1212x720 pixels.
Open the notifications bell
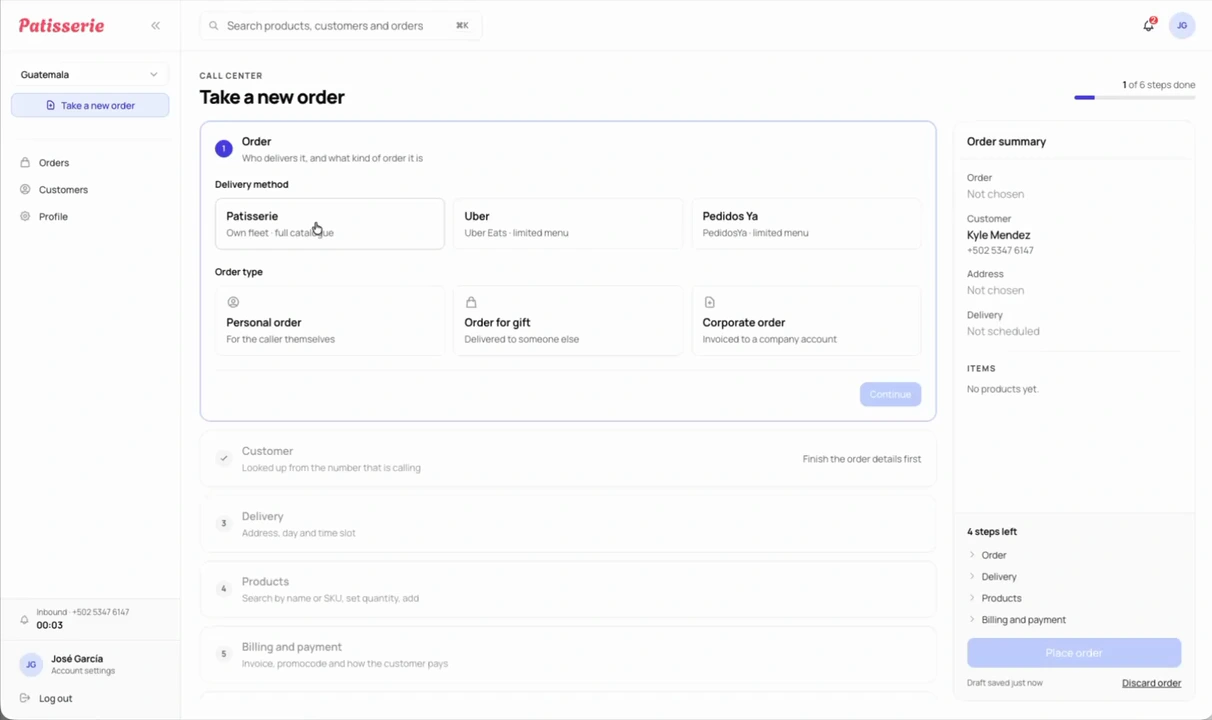click(x=1148, y=26)
